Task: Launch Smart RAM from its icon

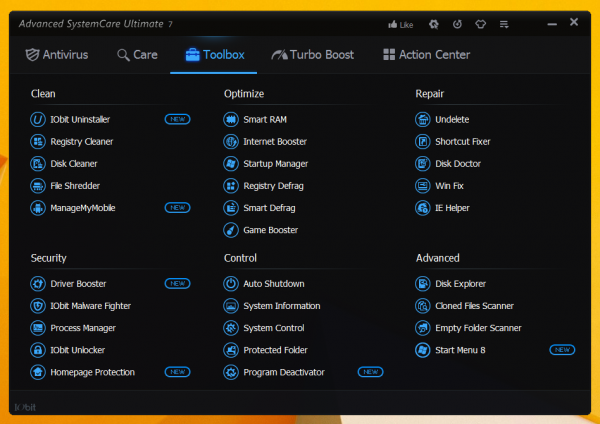Action: [231, 119]
